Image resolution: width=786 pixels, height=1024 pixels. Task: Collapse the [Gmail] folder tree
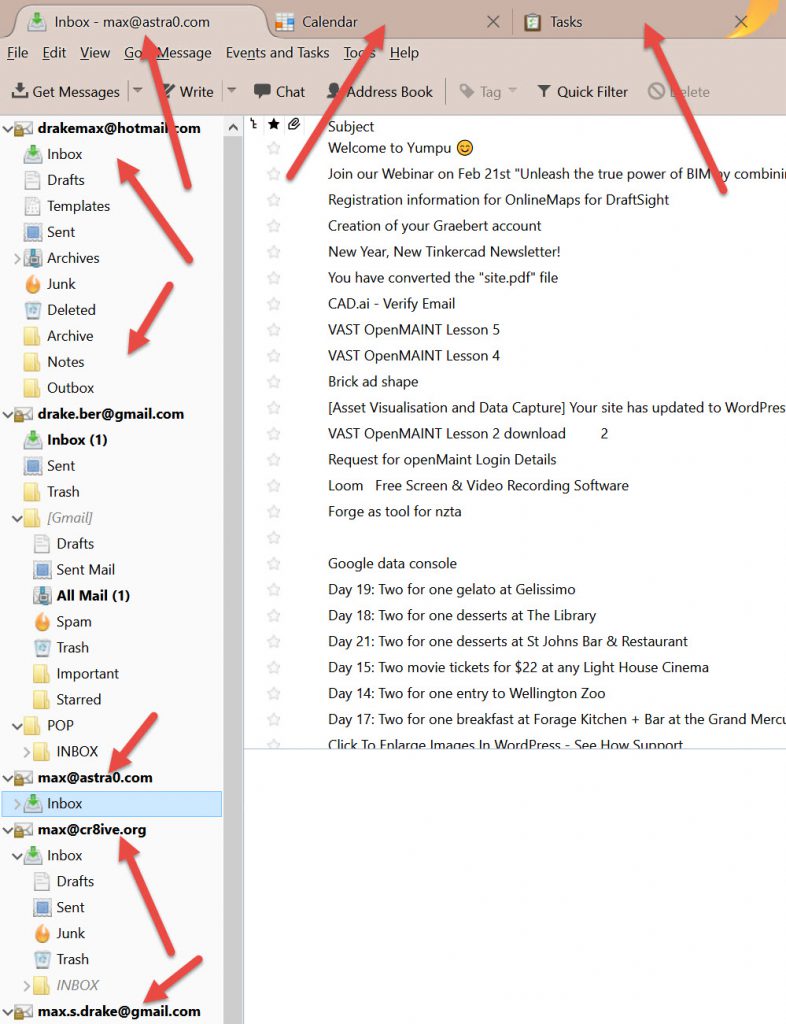tap(17, 518)
